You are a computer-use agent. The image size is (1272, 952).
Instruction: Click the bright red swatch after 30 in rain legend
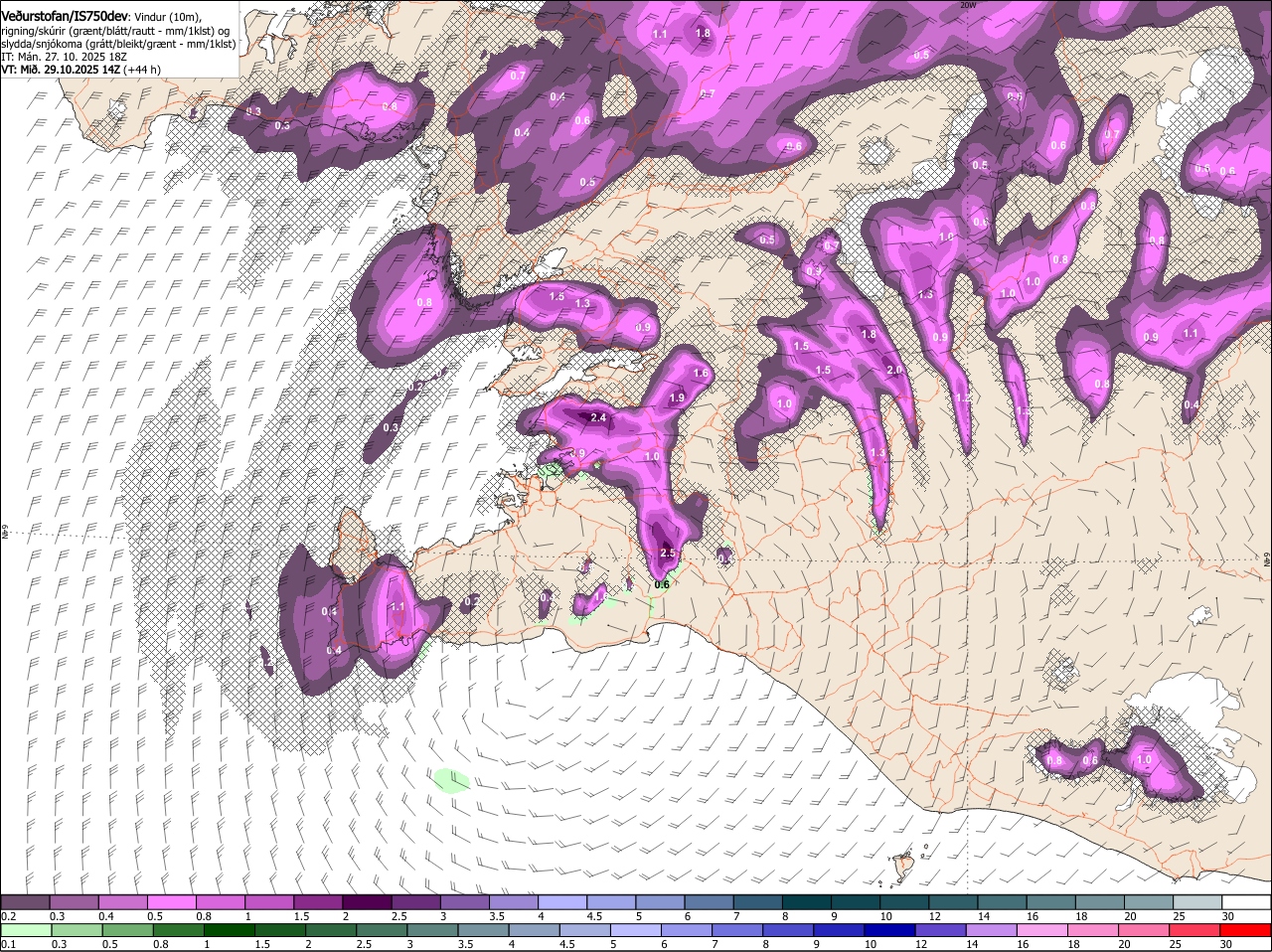1246,930
